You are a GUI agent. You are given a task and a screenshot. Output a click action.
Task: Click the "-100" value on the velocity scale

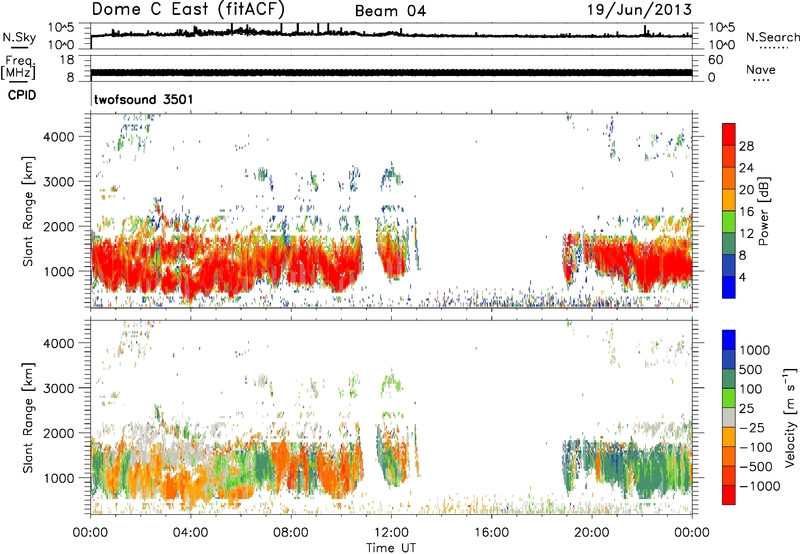tap(755, 447)
